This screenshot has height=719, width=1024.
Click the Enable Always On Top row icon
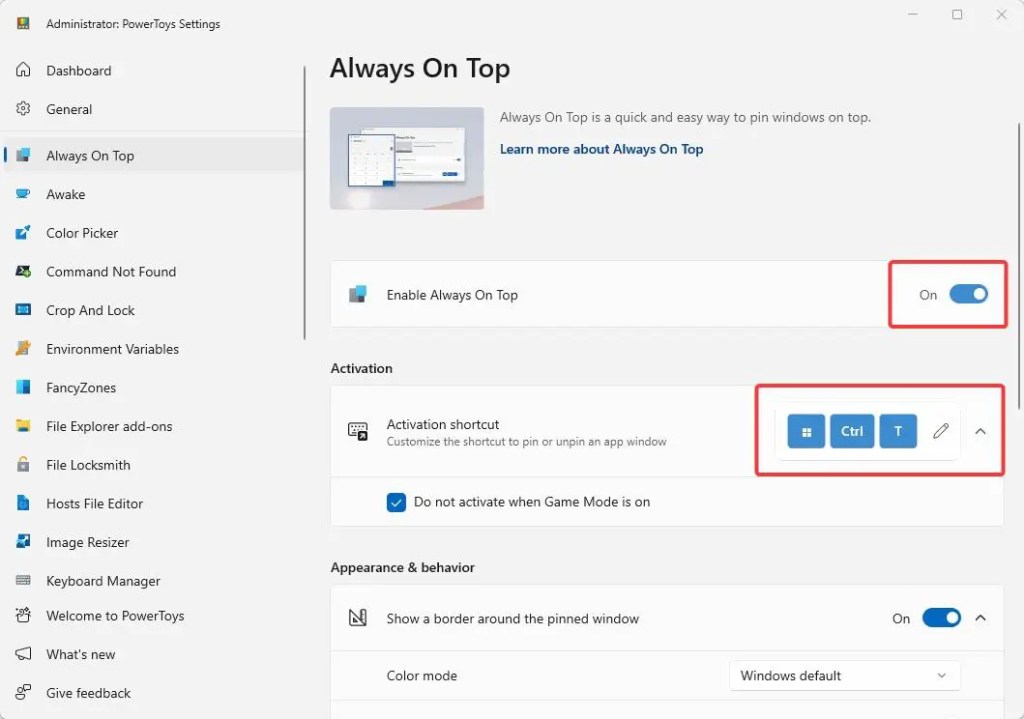358,295
